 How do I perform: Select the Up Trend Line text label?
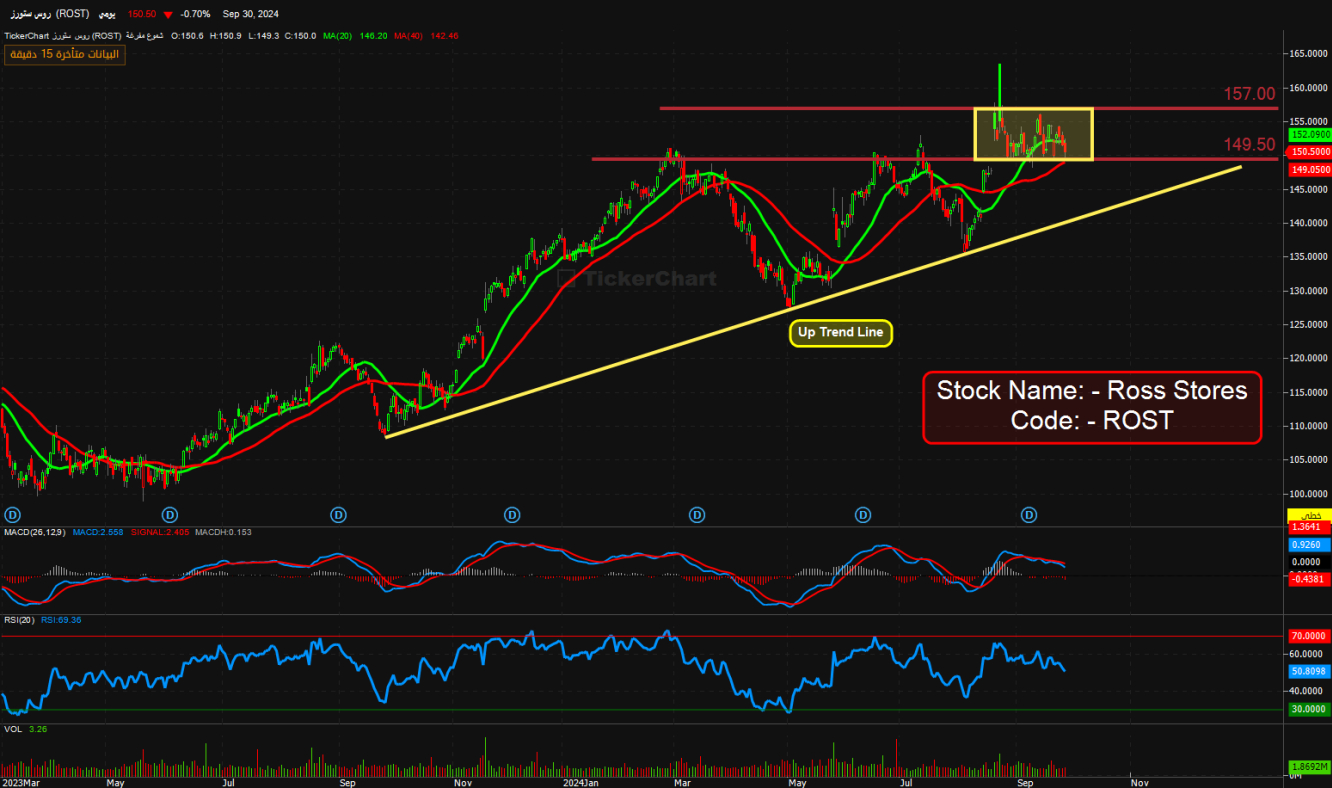(841, 333)
